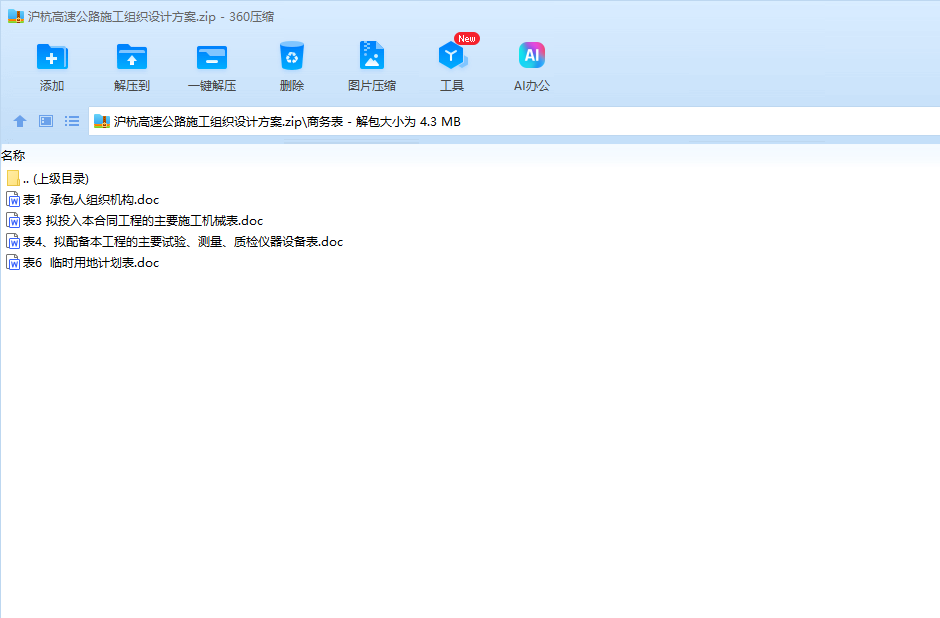Click the 解压到 (Extract to) icon
This screenshot has height=618, width=940.
(x=132, y=58)
